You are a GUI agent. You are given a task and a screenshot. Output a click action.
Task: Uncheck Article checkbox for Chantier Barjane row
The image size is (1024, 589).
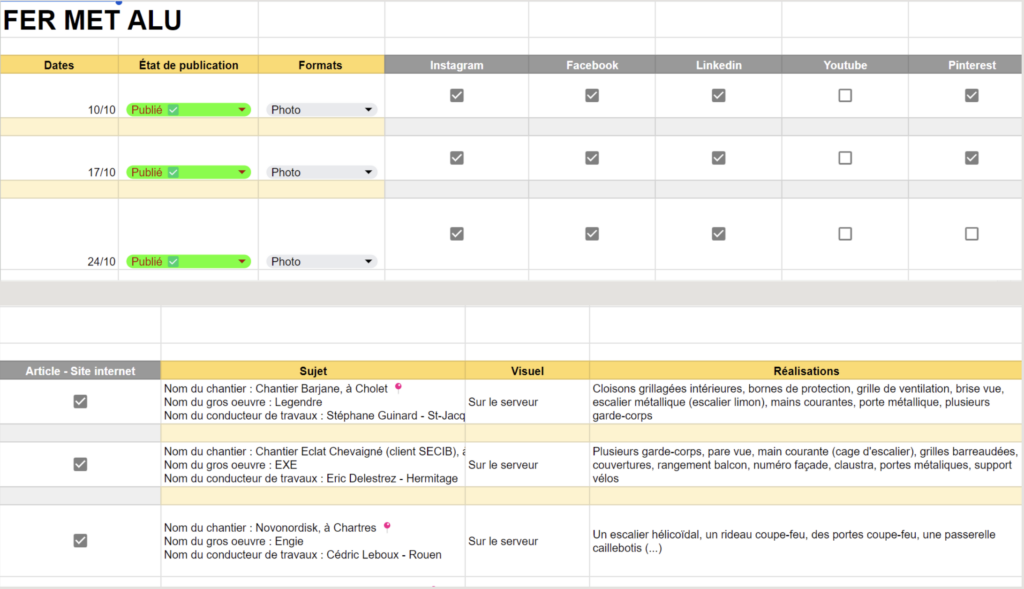point(80,402)
